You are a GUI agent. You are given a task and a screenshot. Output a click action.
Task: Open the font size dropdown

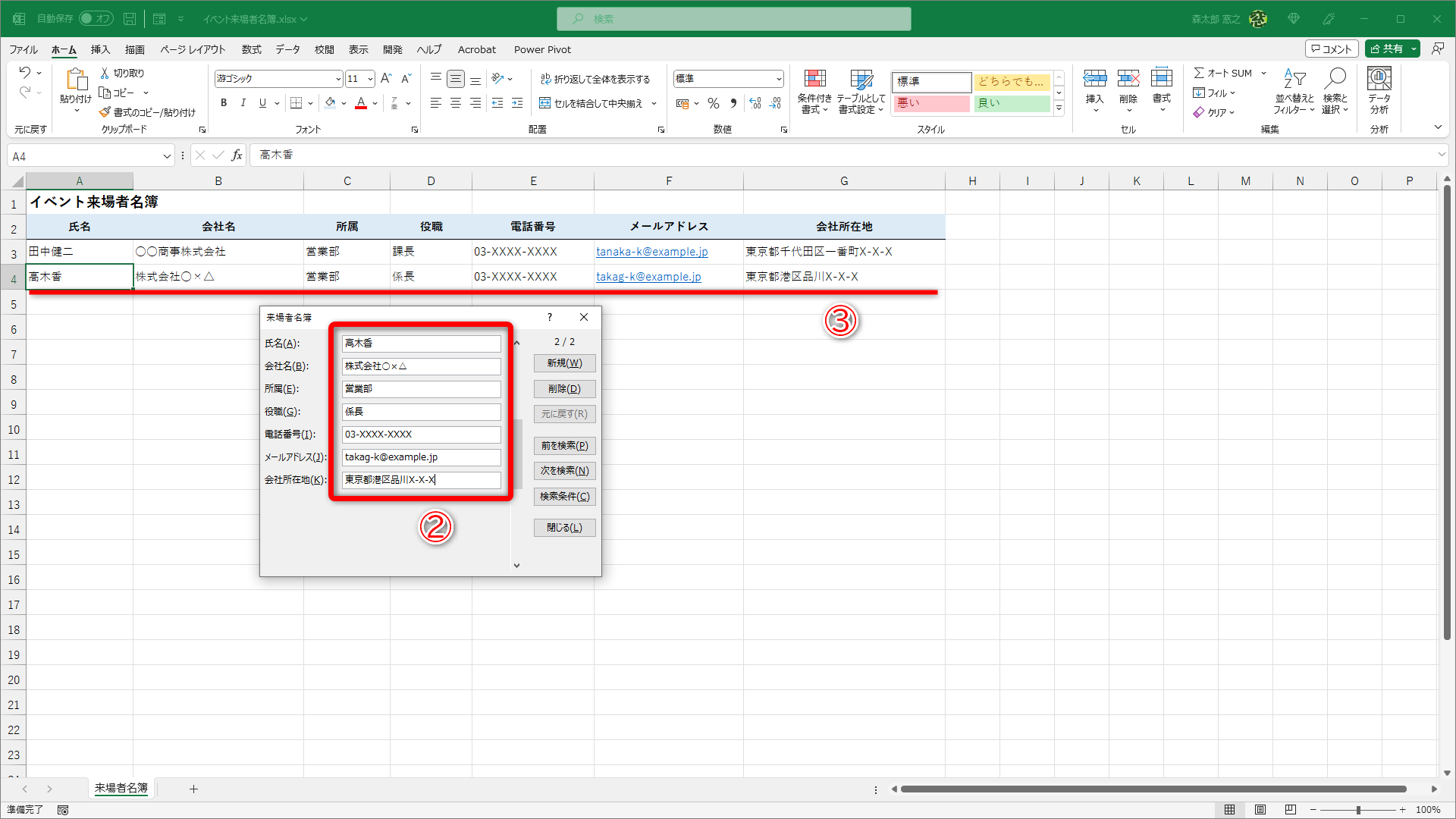pos(370,79)
